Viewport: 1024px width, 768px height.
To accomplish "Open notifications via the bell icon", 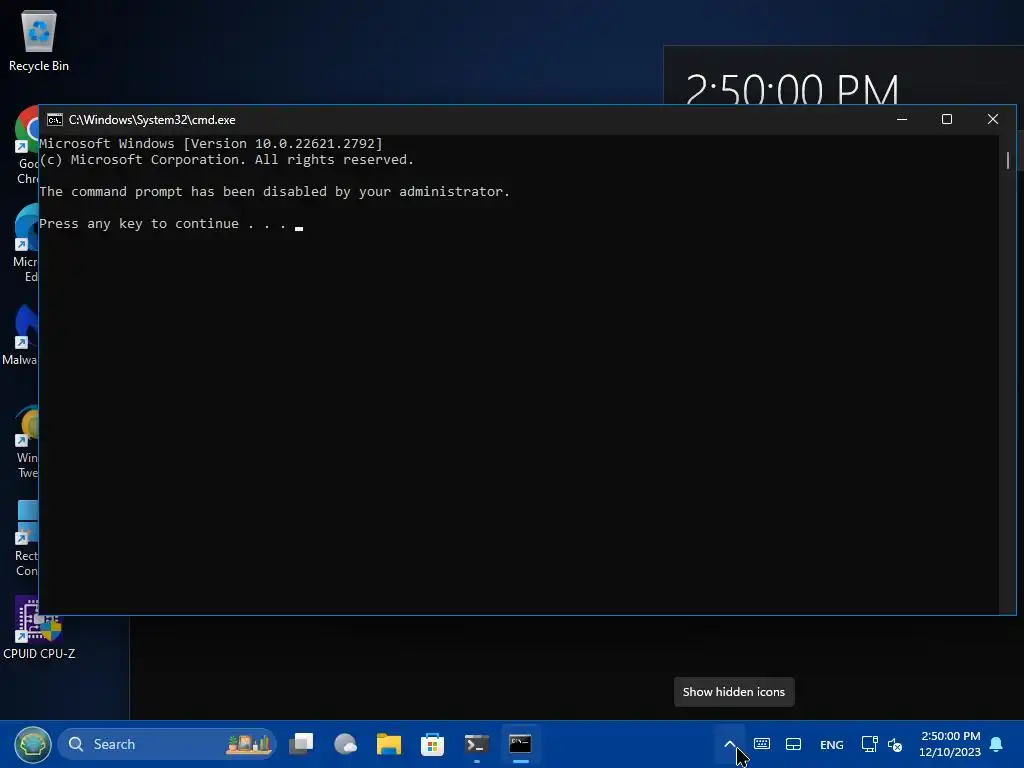I will click(997, 744).
